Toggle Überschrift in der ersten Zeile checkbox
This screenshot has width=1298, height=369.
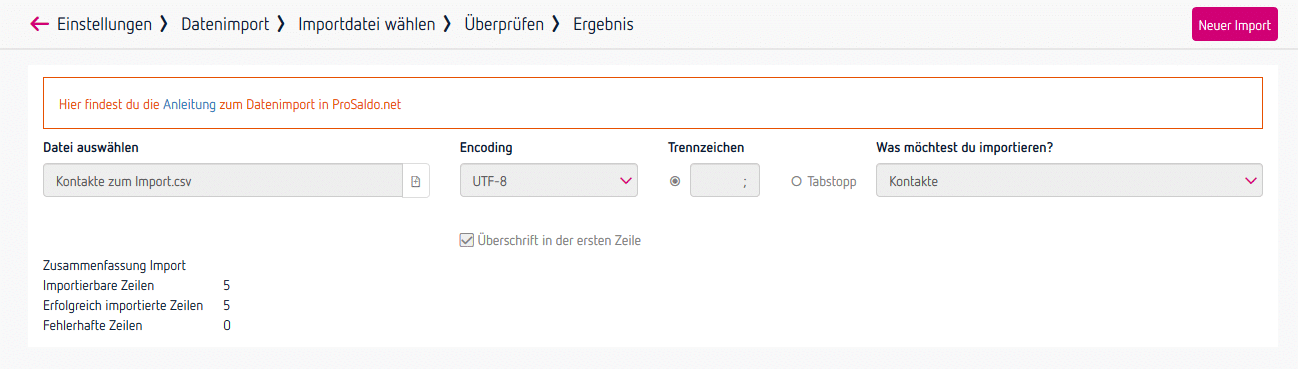point(466,240)
